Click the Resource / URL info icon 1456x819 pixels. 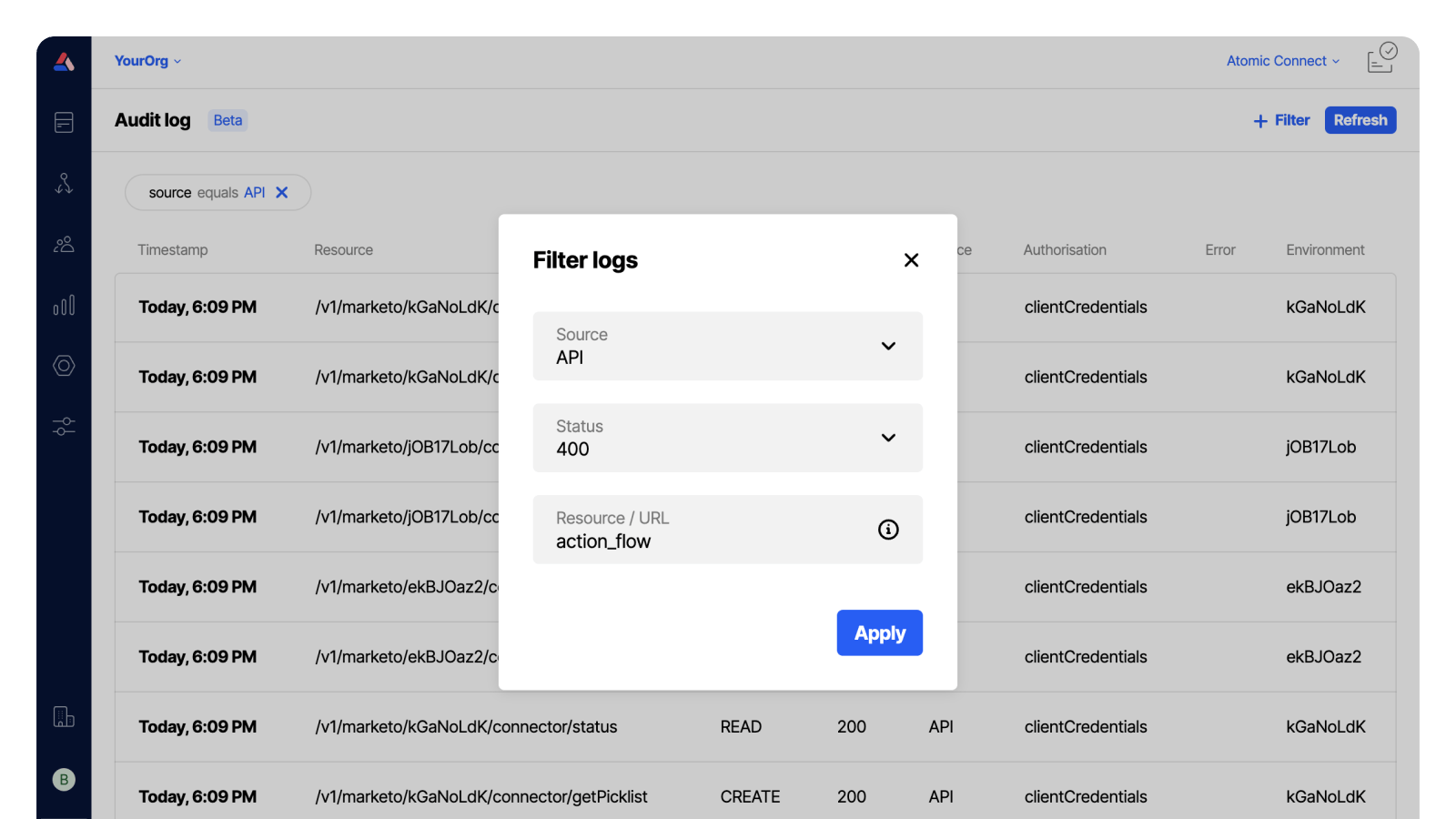[x=888, y=530]
